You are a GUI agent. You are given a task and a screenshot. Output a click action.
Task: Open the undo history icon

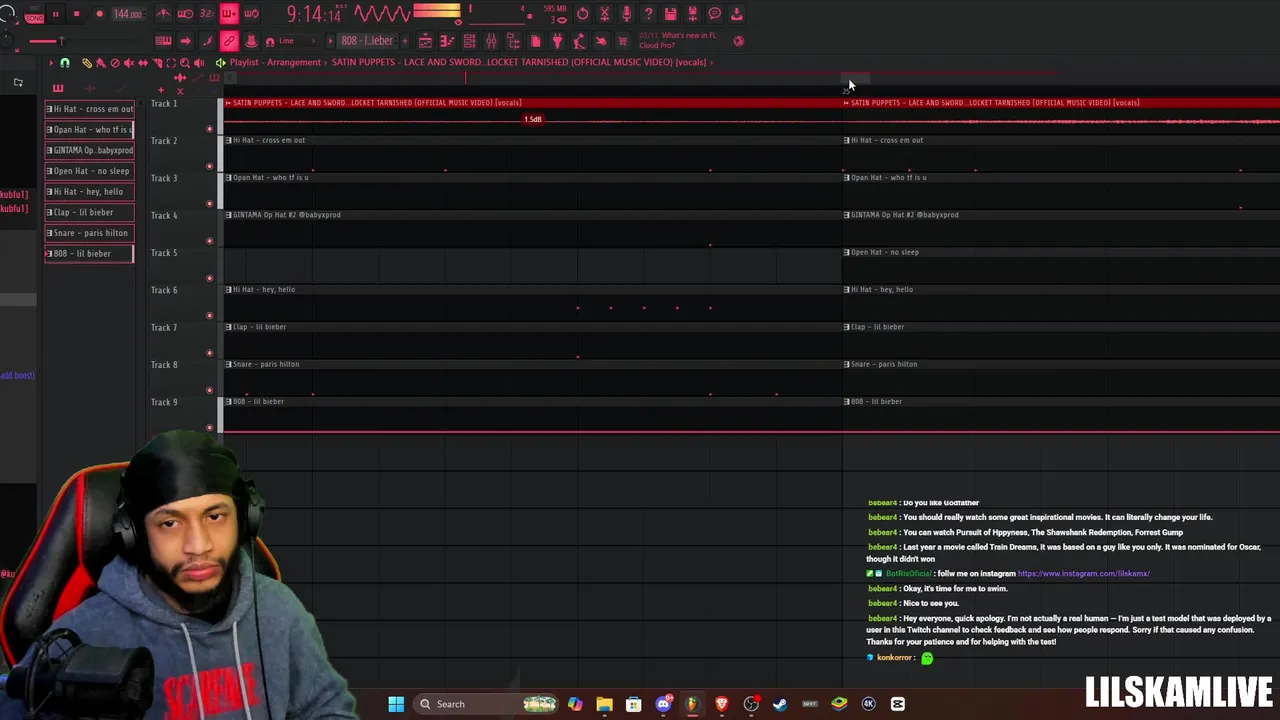click(x=583, y=14)
